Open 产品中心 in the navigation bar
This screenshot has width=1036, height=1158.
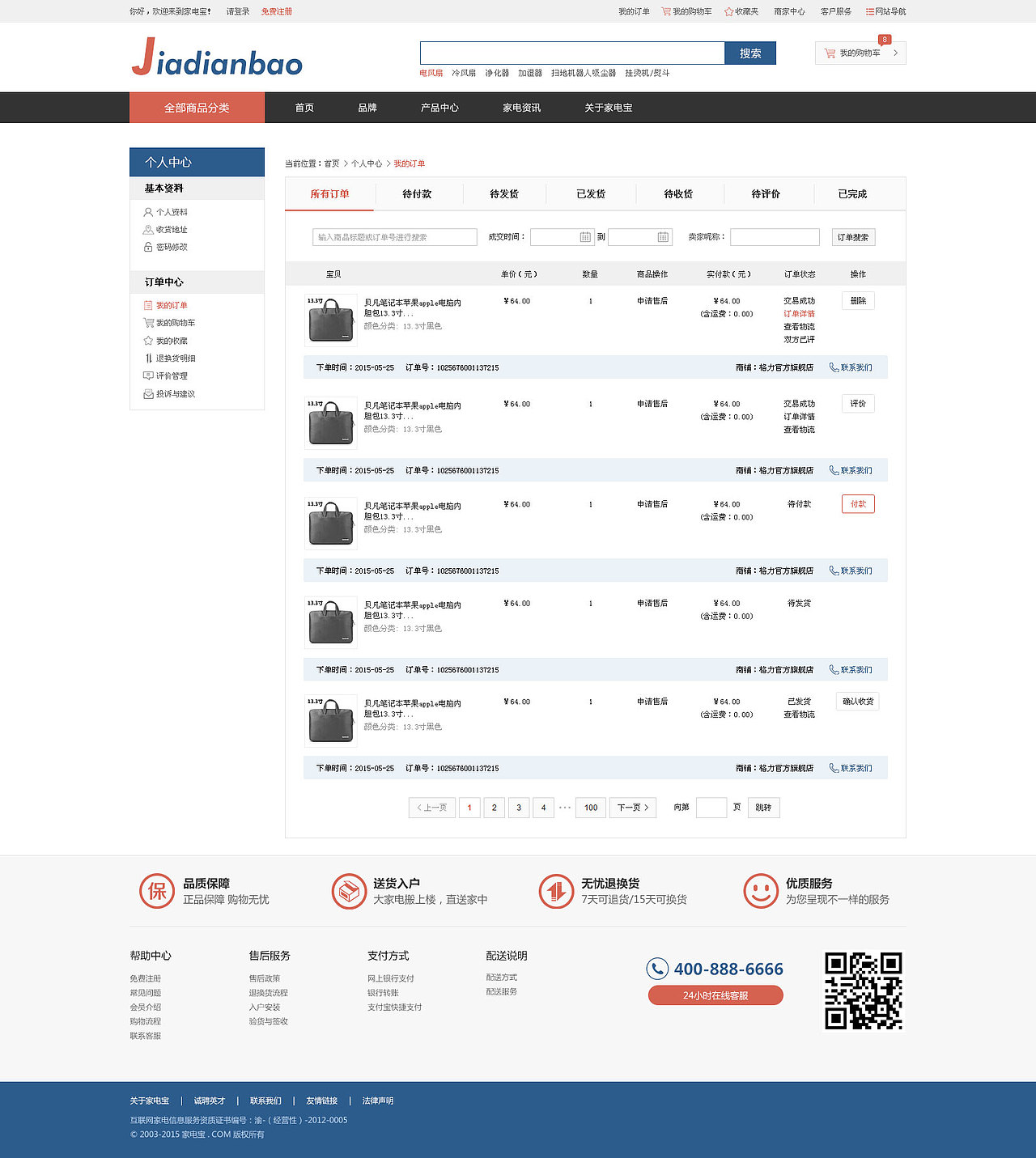coord(439,108)
